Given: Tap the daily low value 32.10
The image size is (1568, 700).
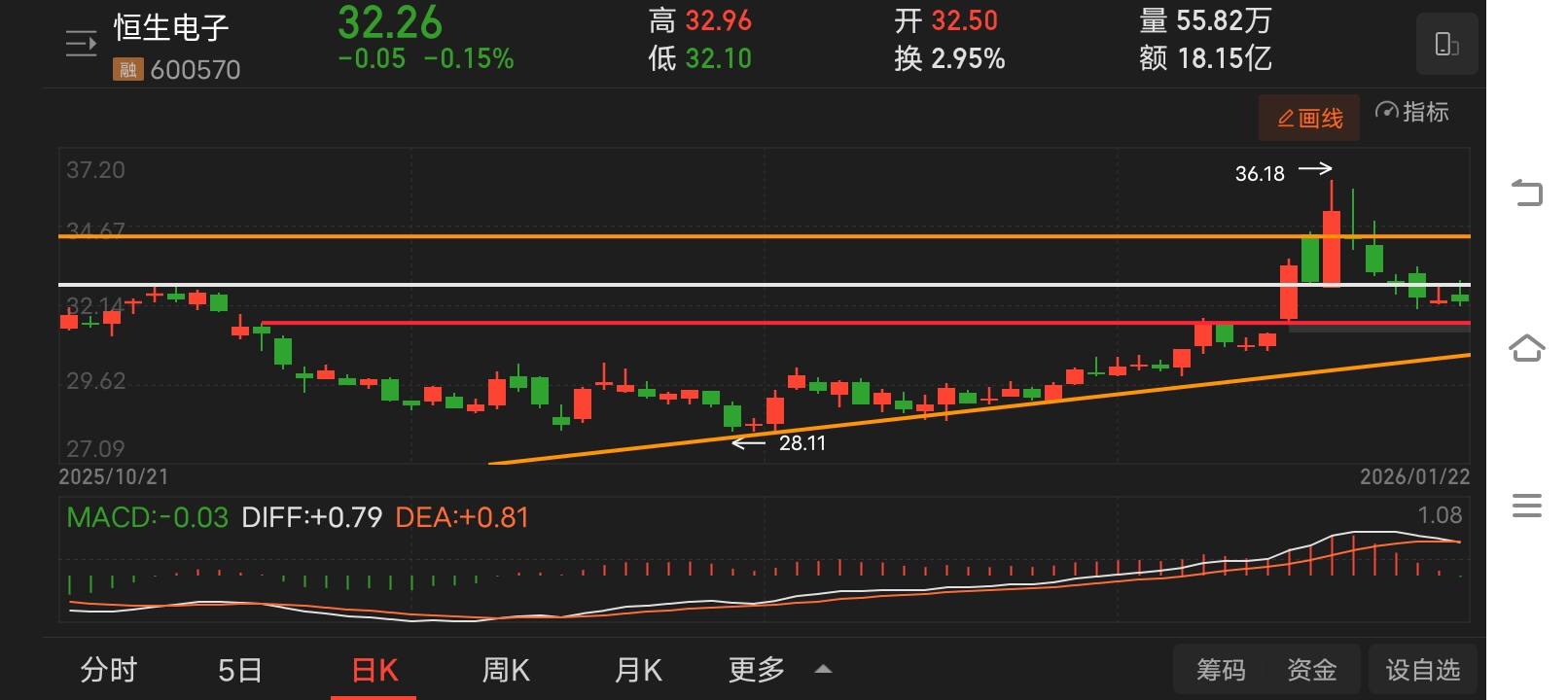Looking at the screenshot, I should [719, 58].
